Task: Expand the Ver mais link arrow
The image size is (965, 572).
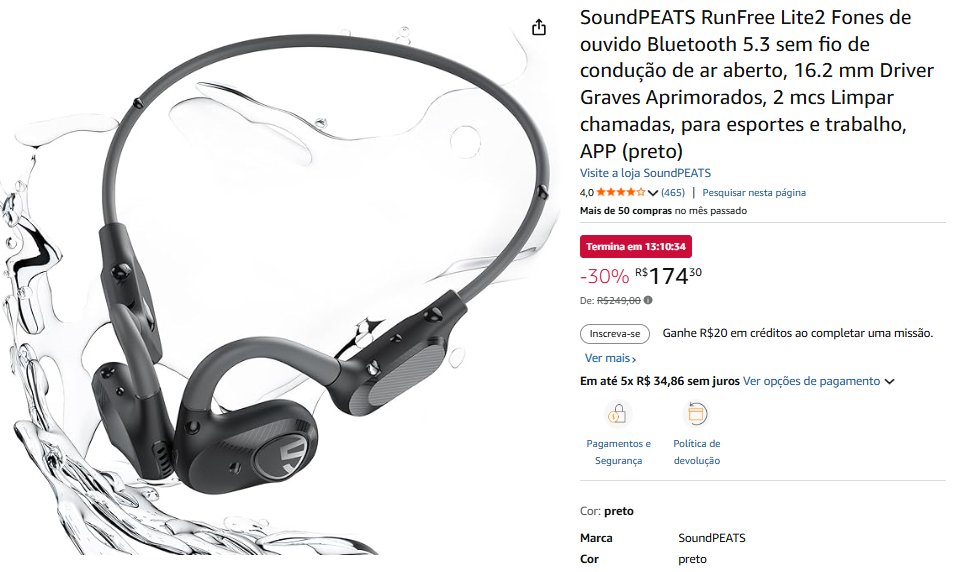Action: [634, 359]
